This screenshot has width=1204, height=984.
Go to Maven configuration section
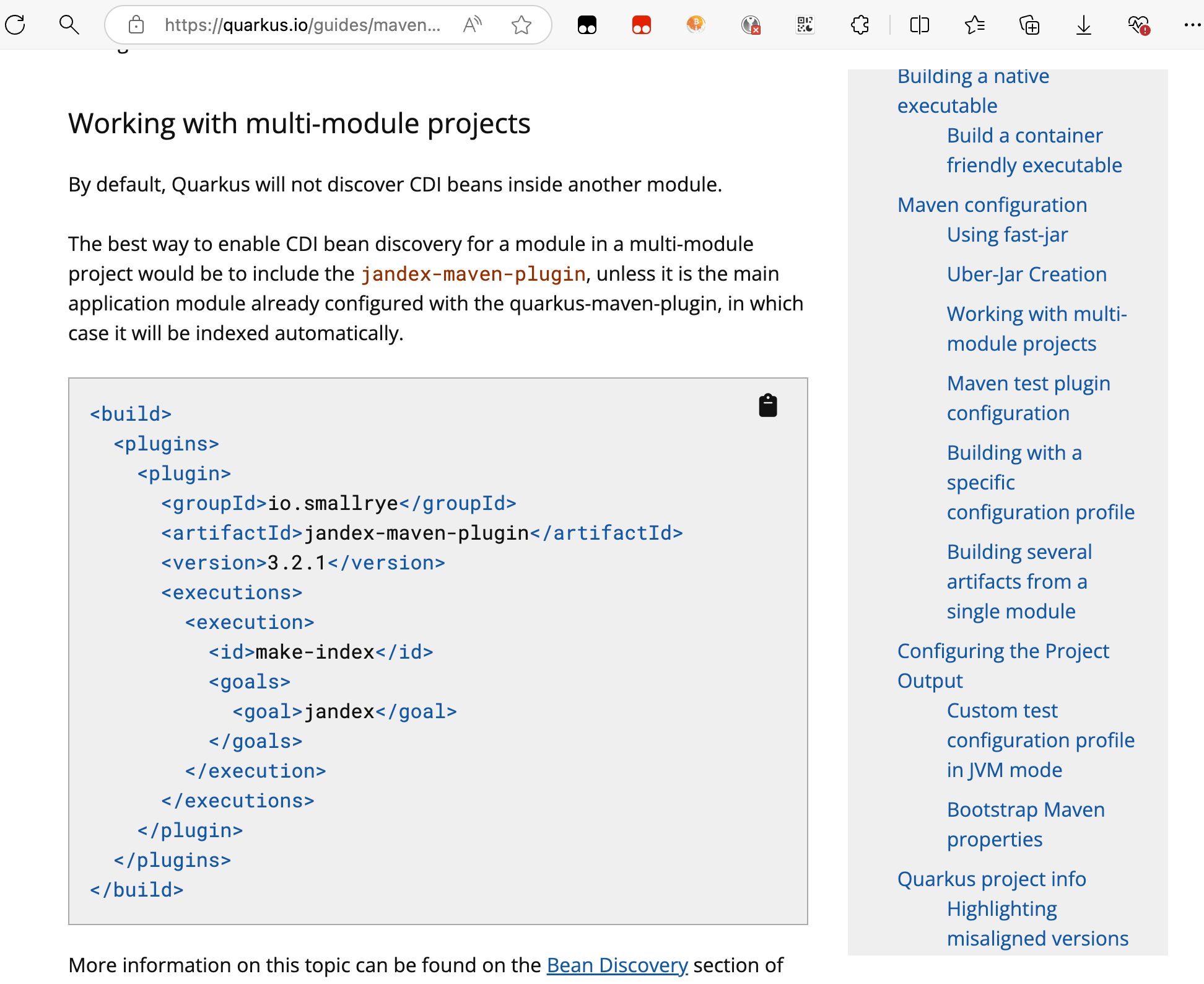point(992,204)
